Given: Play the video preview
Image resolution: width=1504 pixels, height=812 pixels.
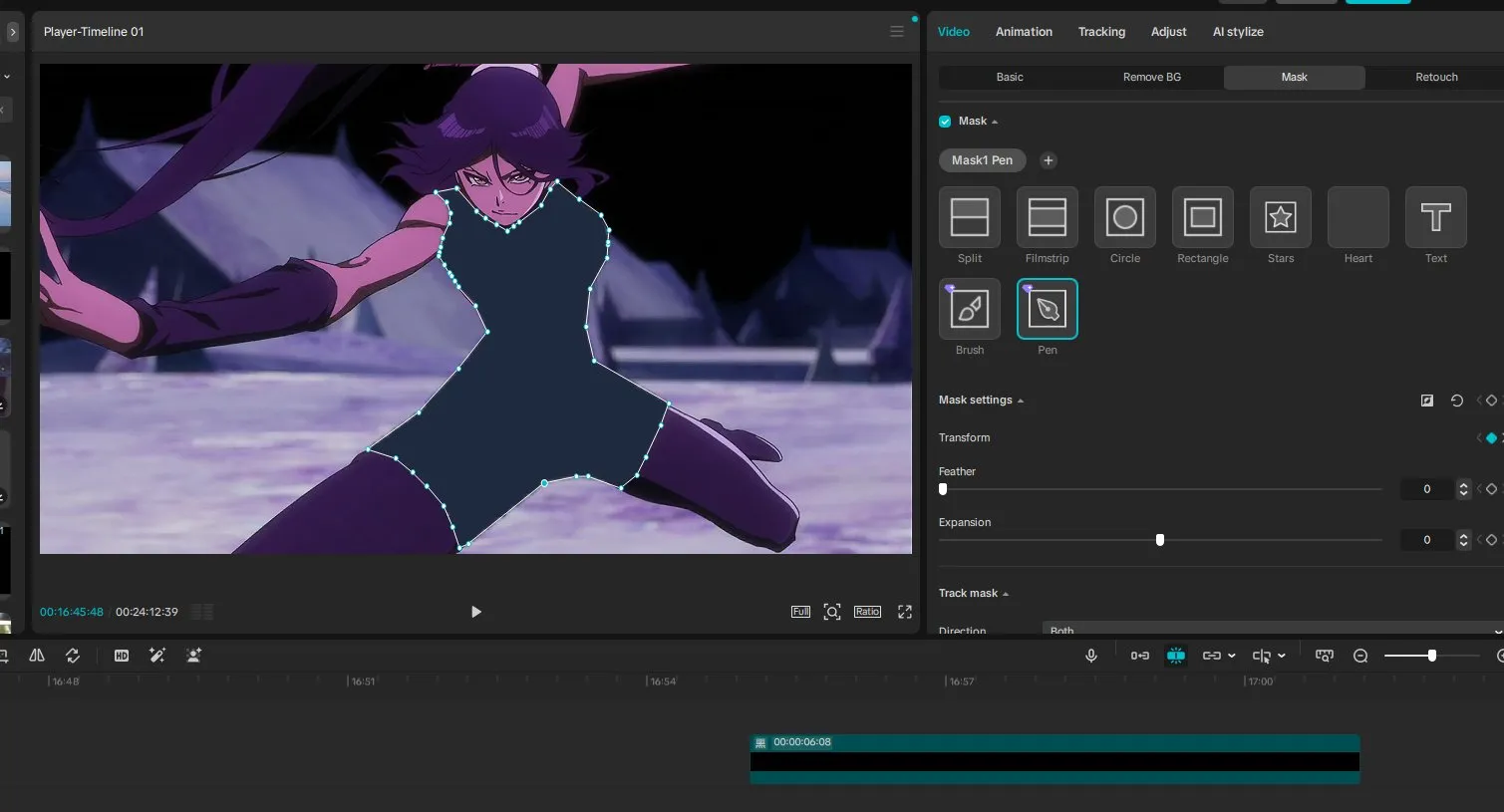Looking at the screenshot, I should [475, 612].
